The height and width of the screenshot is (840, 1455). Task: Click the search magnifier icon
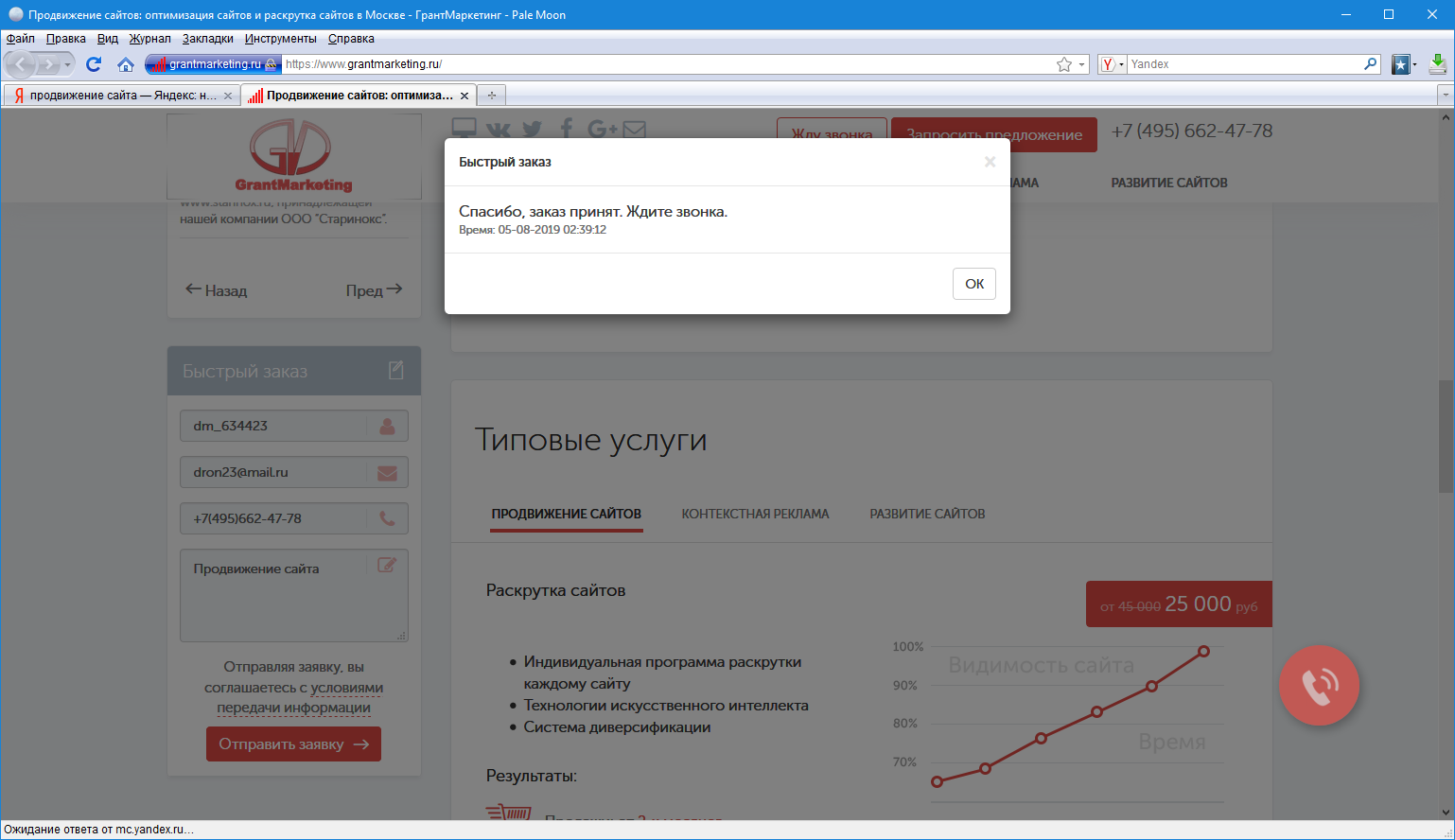1371,64
